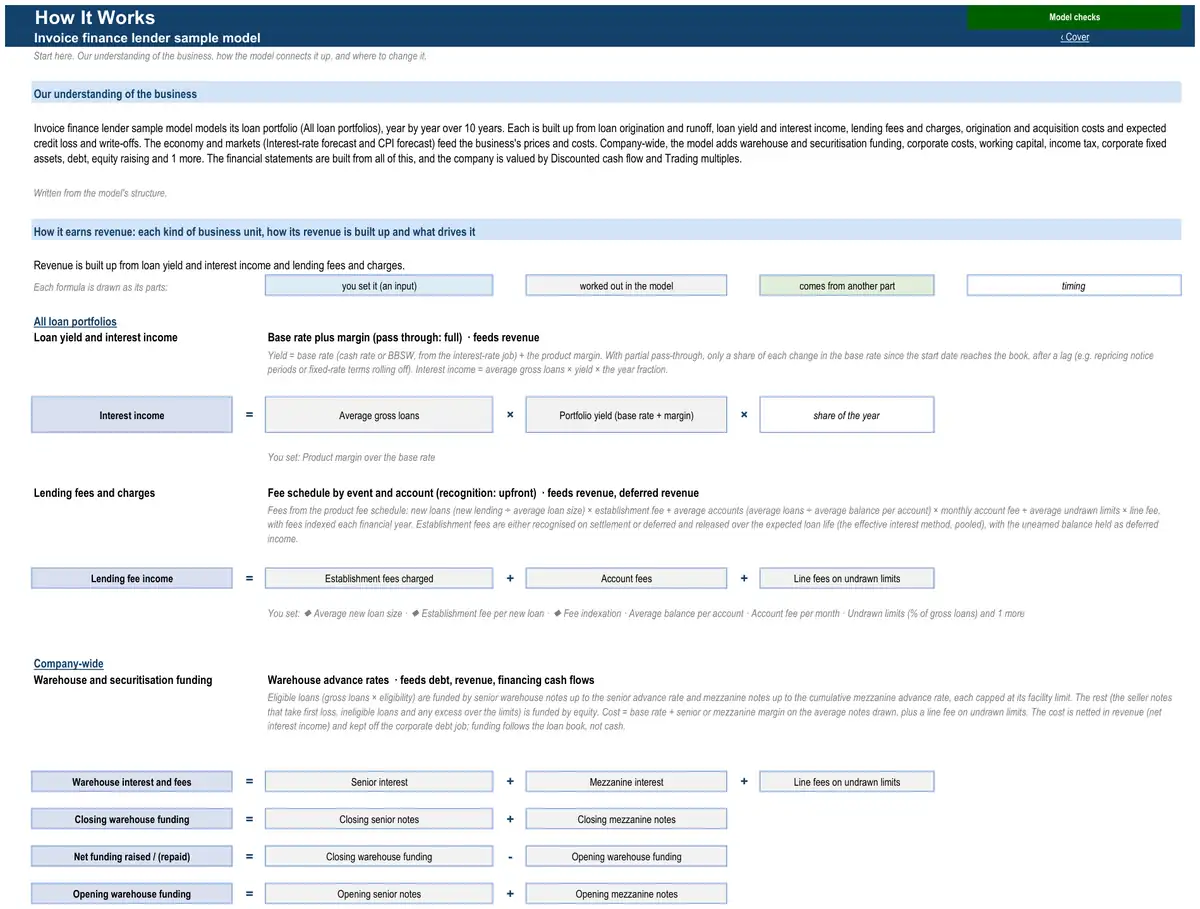Click the 'Invoice finance lender sample model' subtitle
The image size is (1200, 909).
(x=147, y=38)
